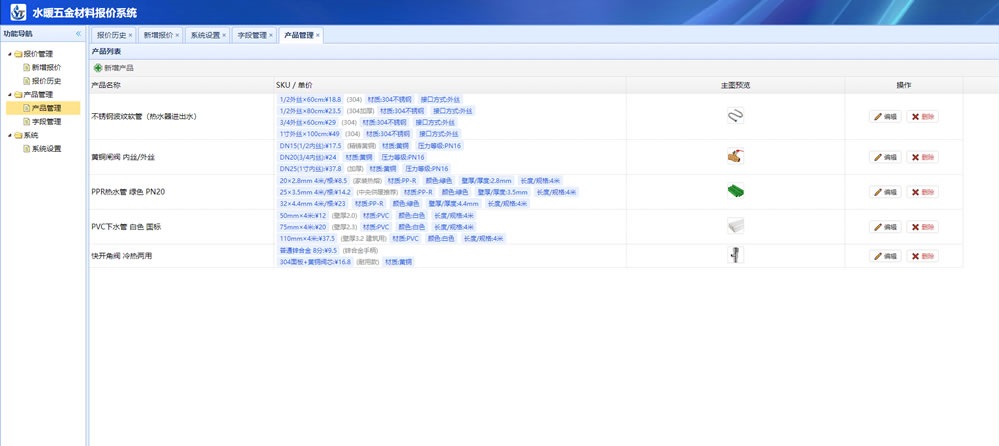Edit the 快开角阀 冷热两用 product

coord(885,256)
